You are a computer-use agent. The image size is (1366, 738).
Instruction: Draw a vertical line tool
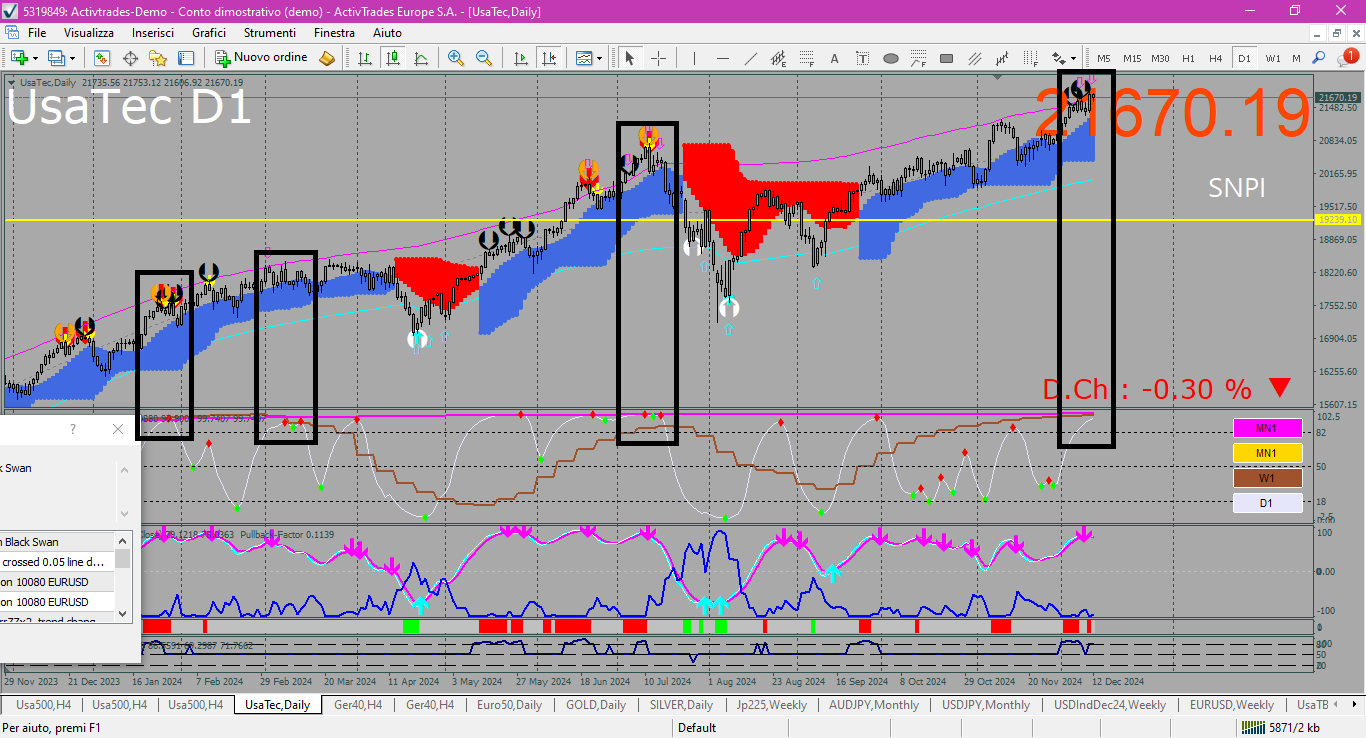click(x=695, y=58)
